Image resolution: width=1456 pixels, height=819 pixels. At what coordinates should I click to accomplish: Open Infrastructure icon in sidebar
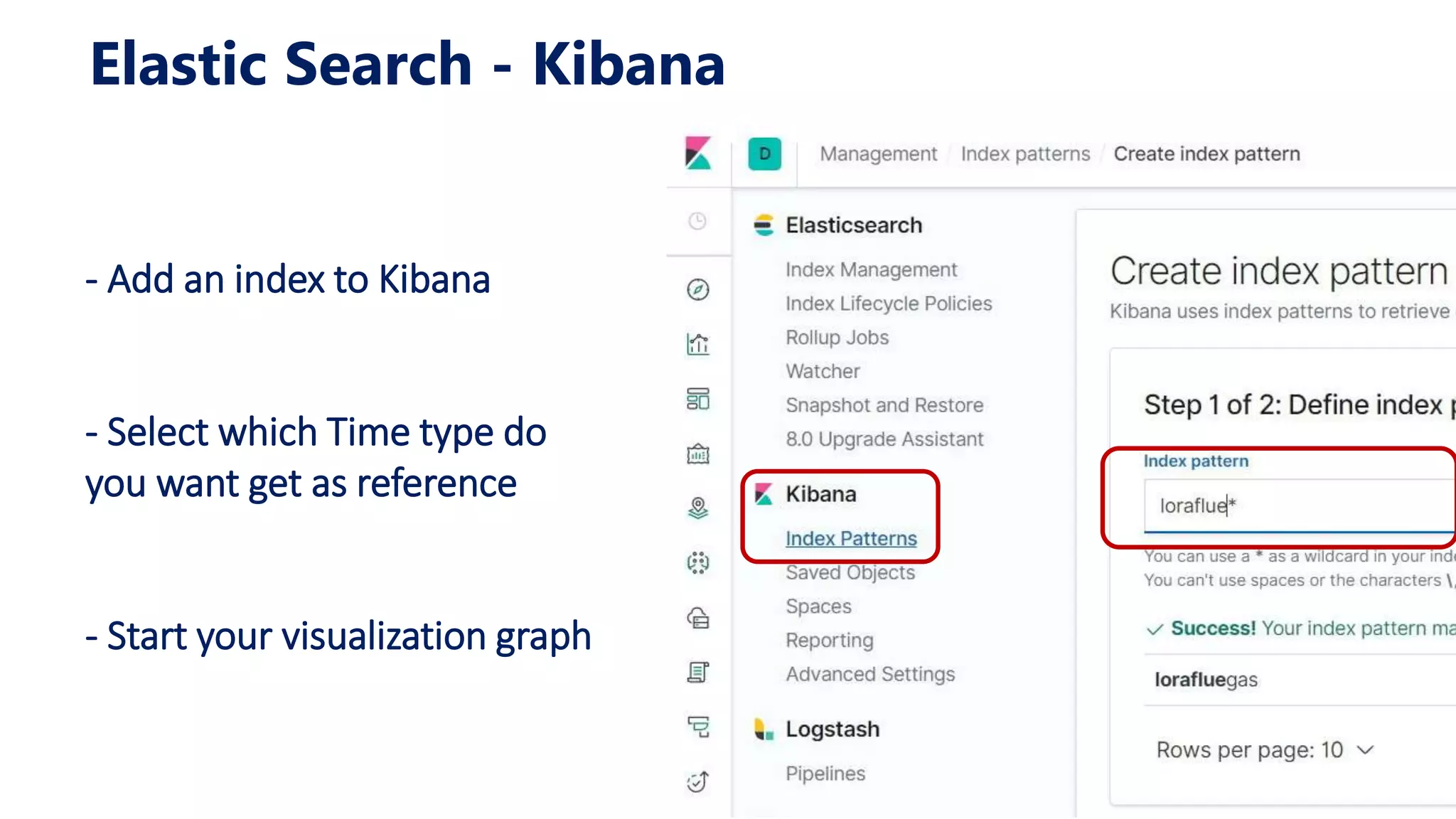[697, 618]
